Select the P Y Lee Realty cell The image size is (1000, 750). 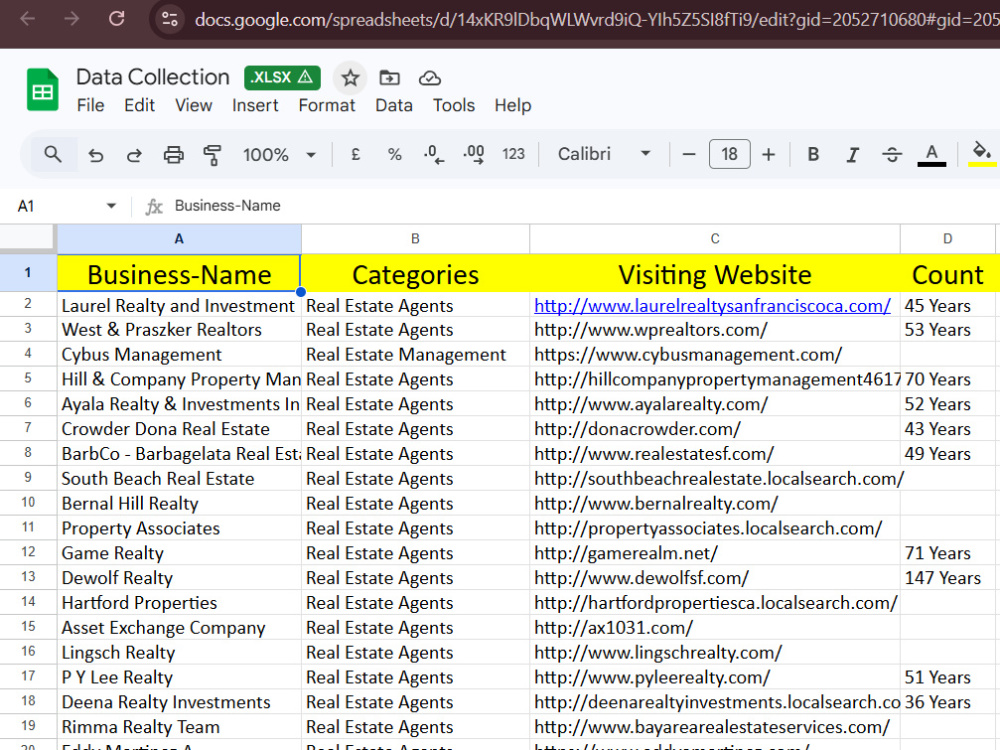pyautogui.click(x=179, y=677)
